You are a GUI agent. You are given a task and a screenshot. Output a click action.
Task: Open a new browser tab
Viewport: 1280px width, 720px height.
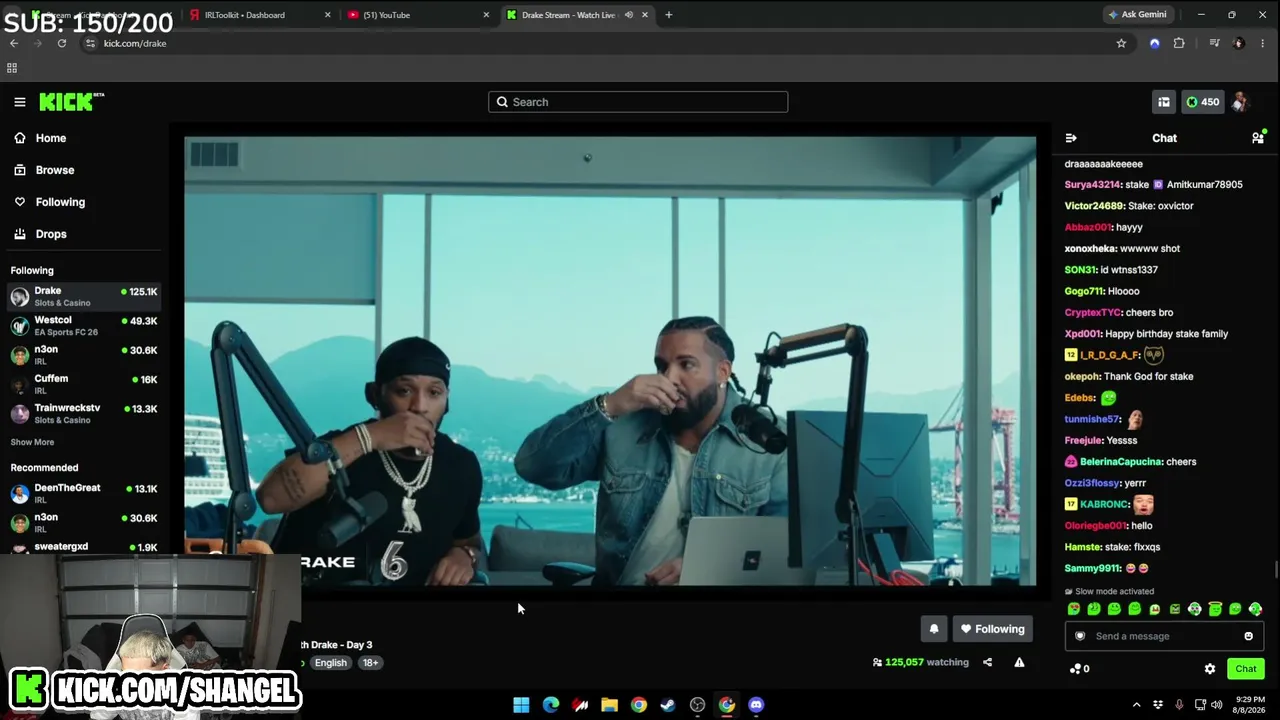click(x=669, y=15)
